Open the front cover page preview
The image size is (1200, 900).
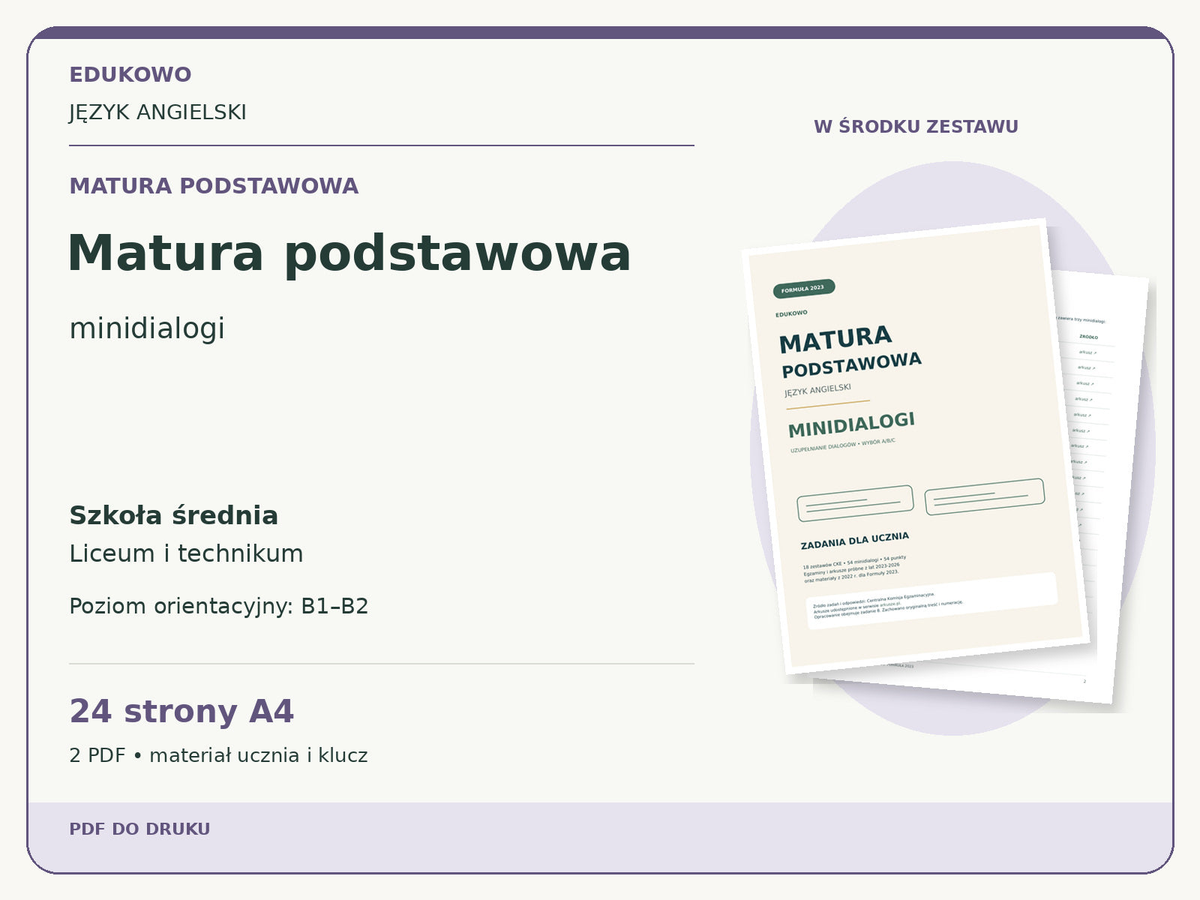918,446
